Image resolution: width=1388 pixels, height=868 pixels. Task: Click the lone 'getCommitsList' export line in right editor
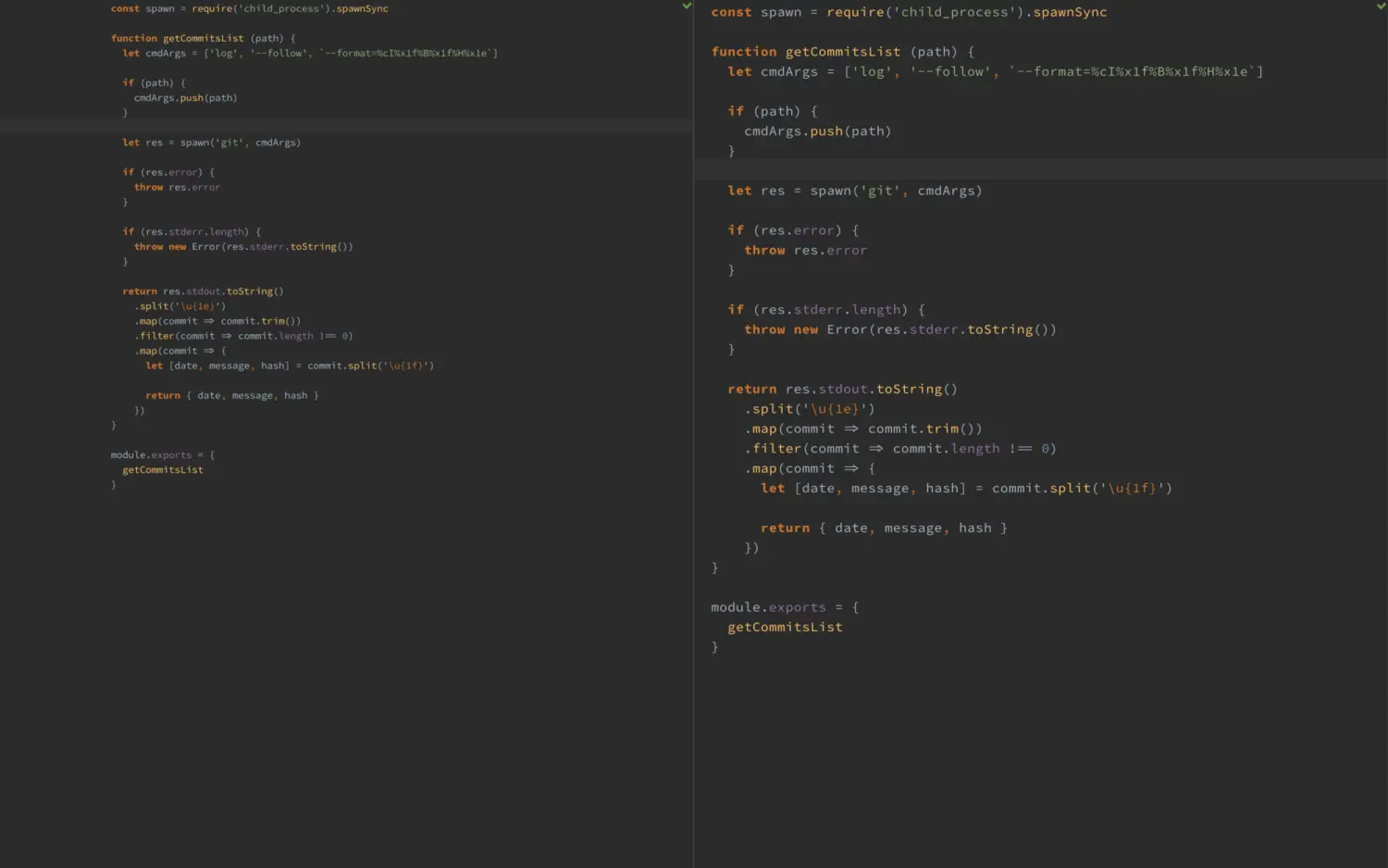coord(785,626)
